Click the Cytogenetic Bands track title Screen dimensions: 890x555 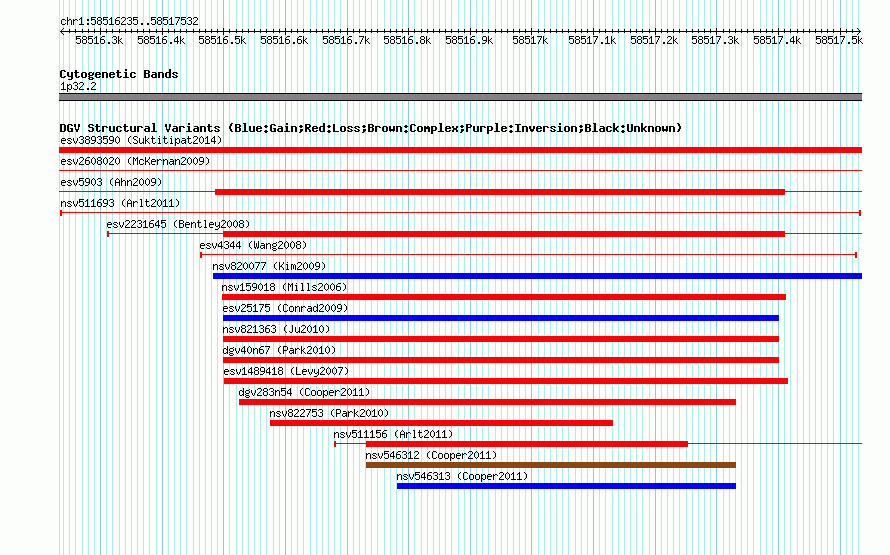(119, 74)
